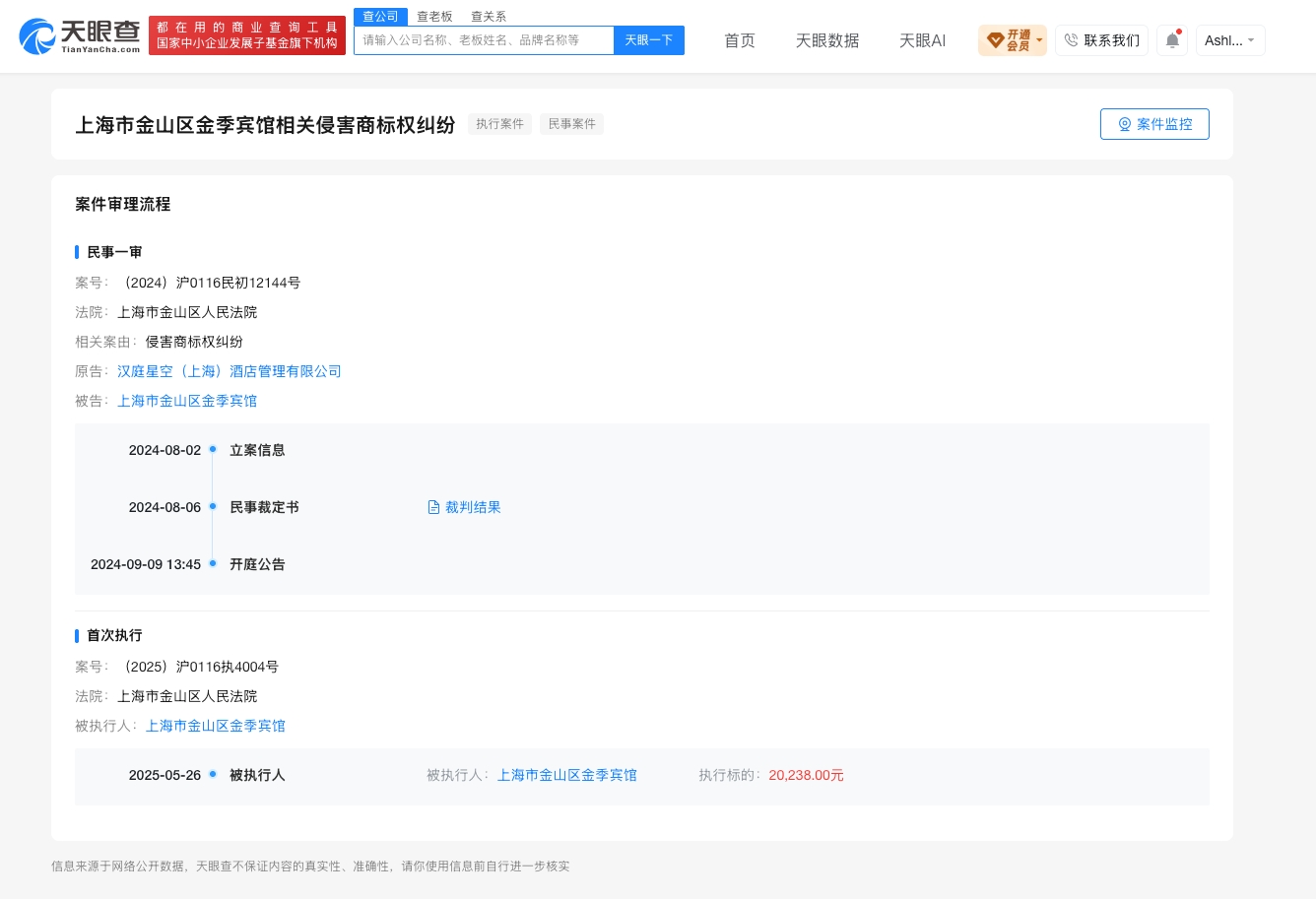
Task: Focus the company name search input
Action: 484,40
